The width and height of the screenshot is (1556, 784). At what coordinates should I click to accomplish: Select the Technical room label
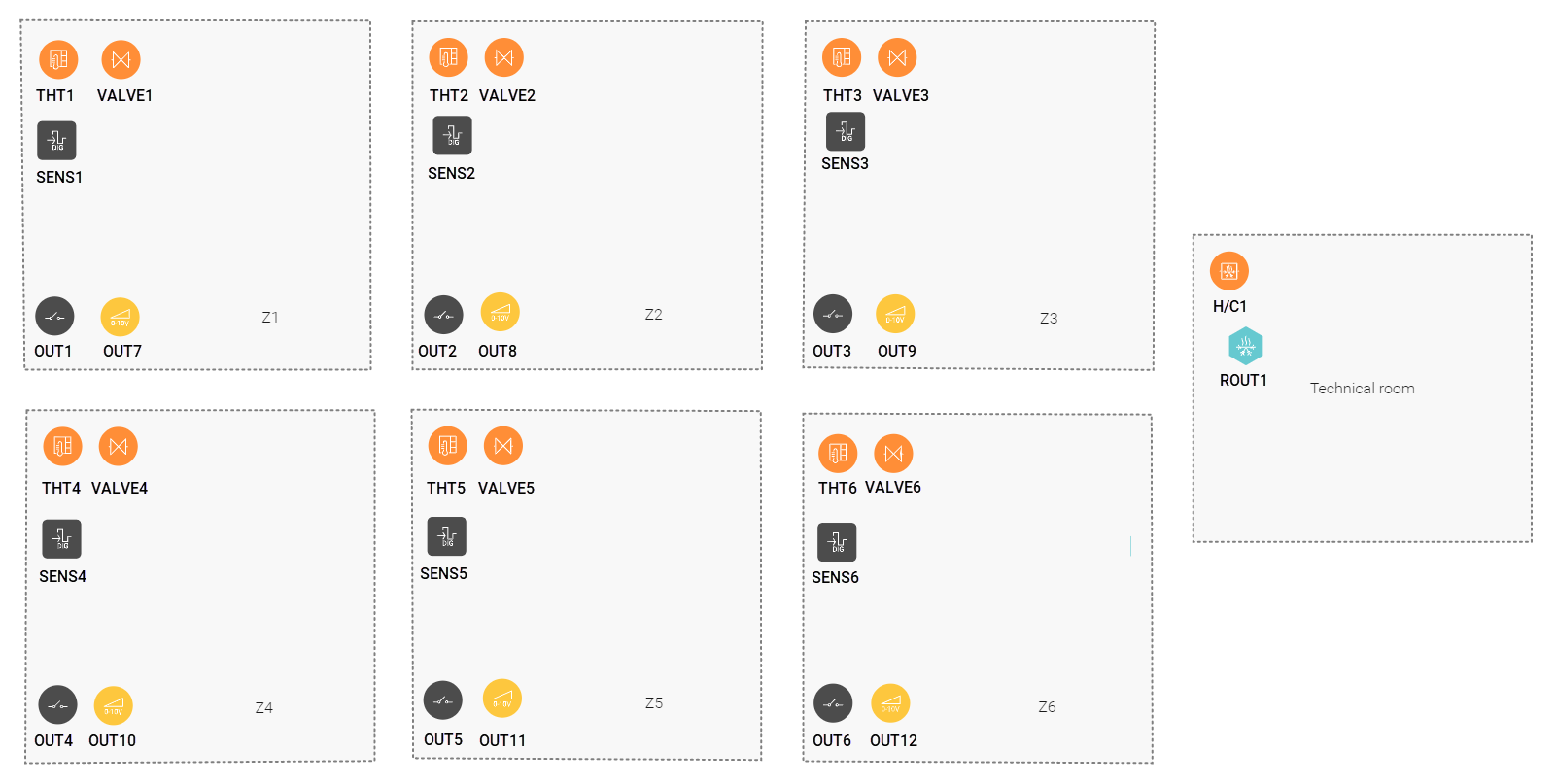pyautogui.click(x=1362, y=389)
